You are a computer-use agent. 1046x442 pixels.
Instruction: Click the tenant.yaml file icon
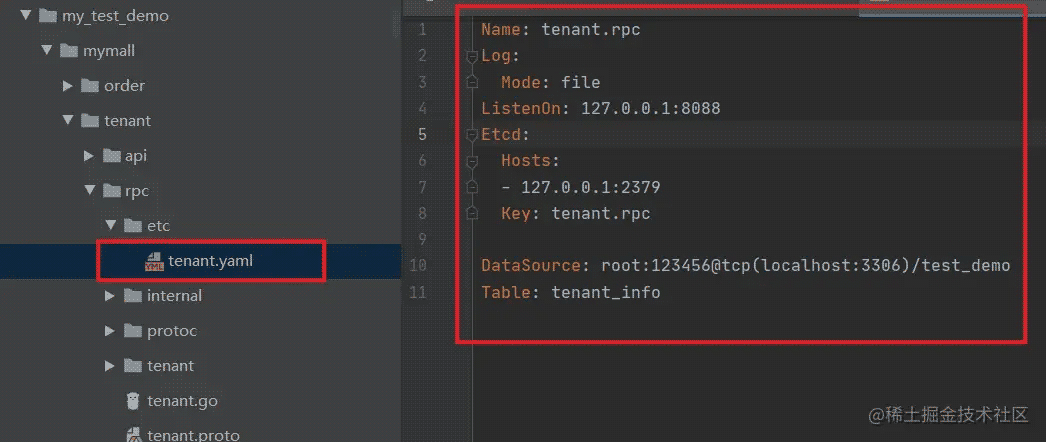click(154, 261)
